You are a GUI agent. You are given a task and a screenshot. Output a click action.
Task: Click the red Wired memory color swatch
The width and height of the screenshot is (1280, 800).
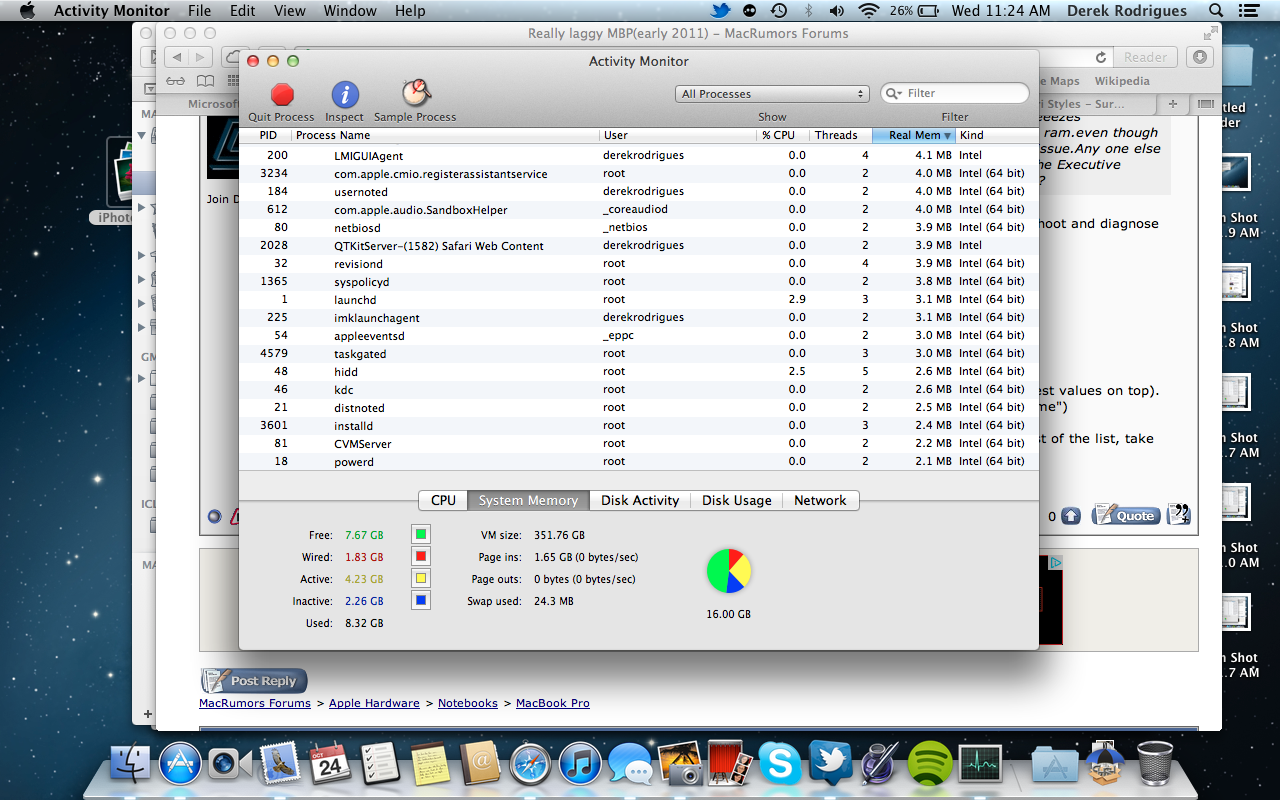point(421,557)
